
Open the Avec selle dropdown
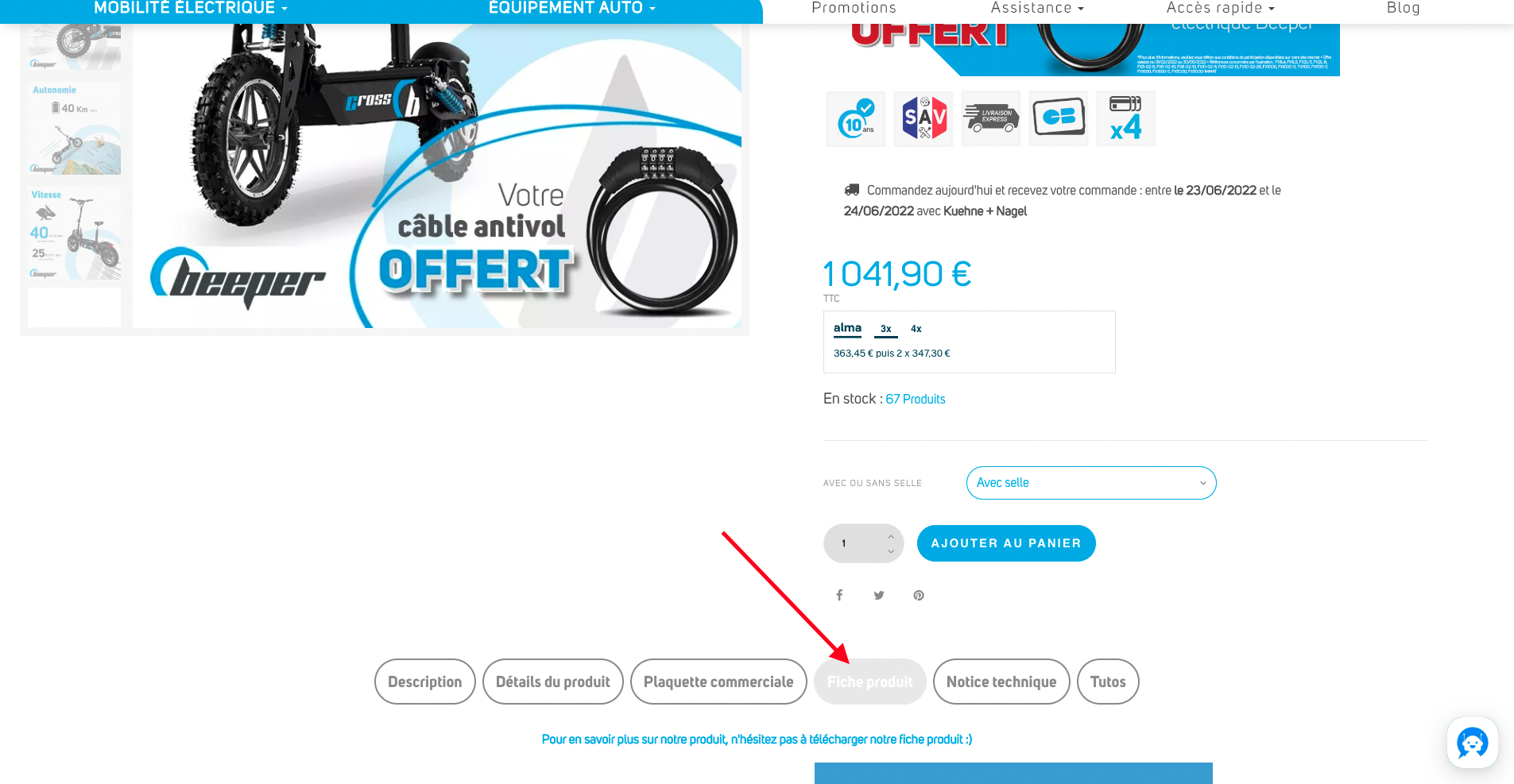click(1091, 483)
